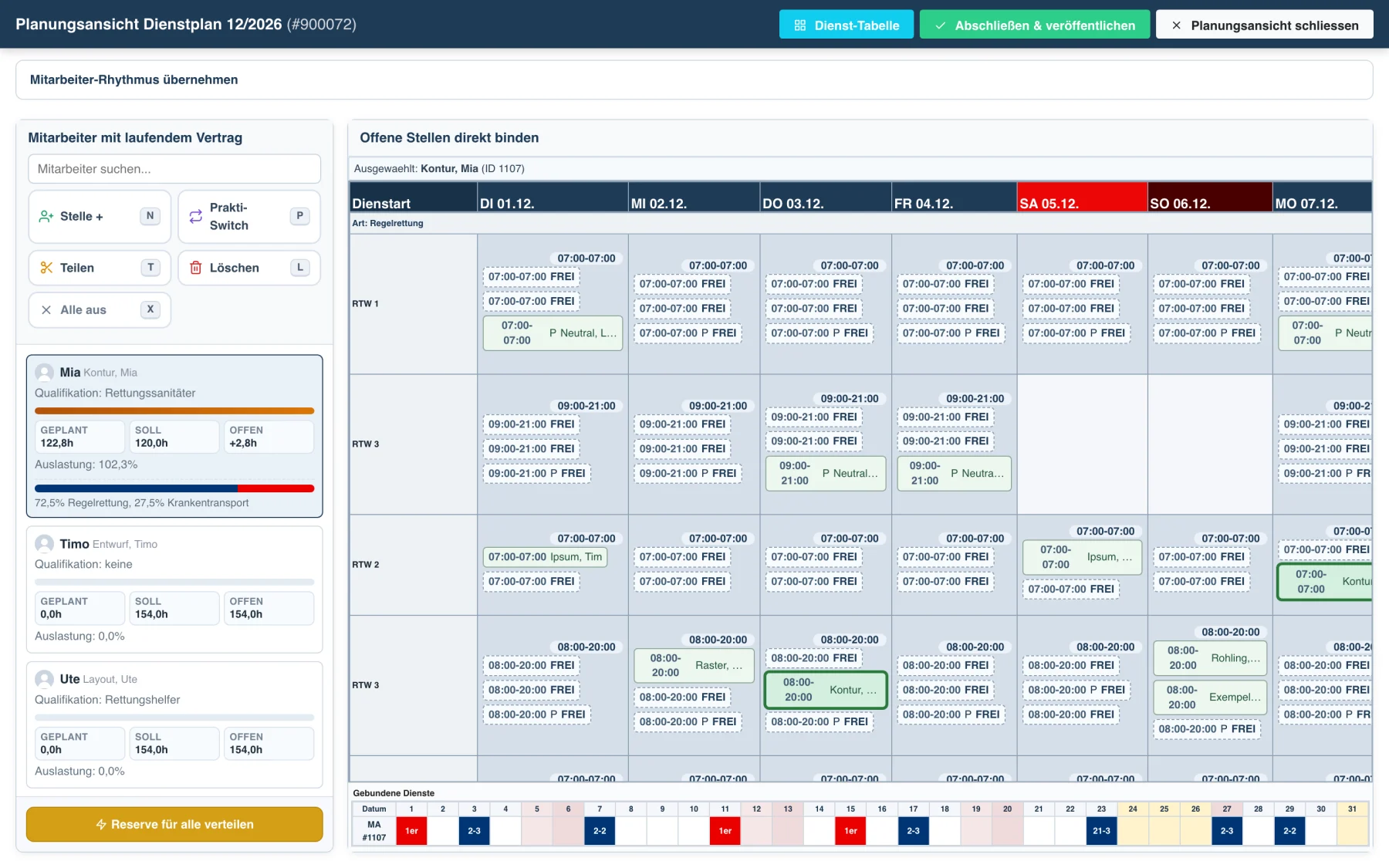Click blue 21-3 cell on day 23

1101,831
